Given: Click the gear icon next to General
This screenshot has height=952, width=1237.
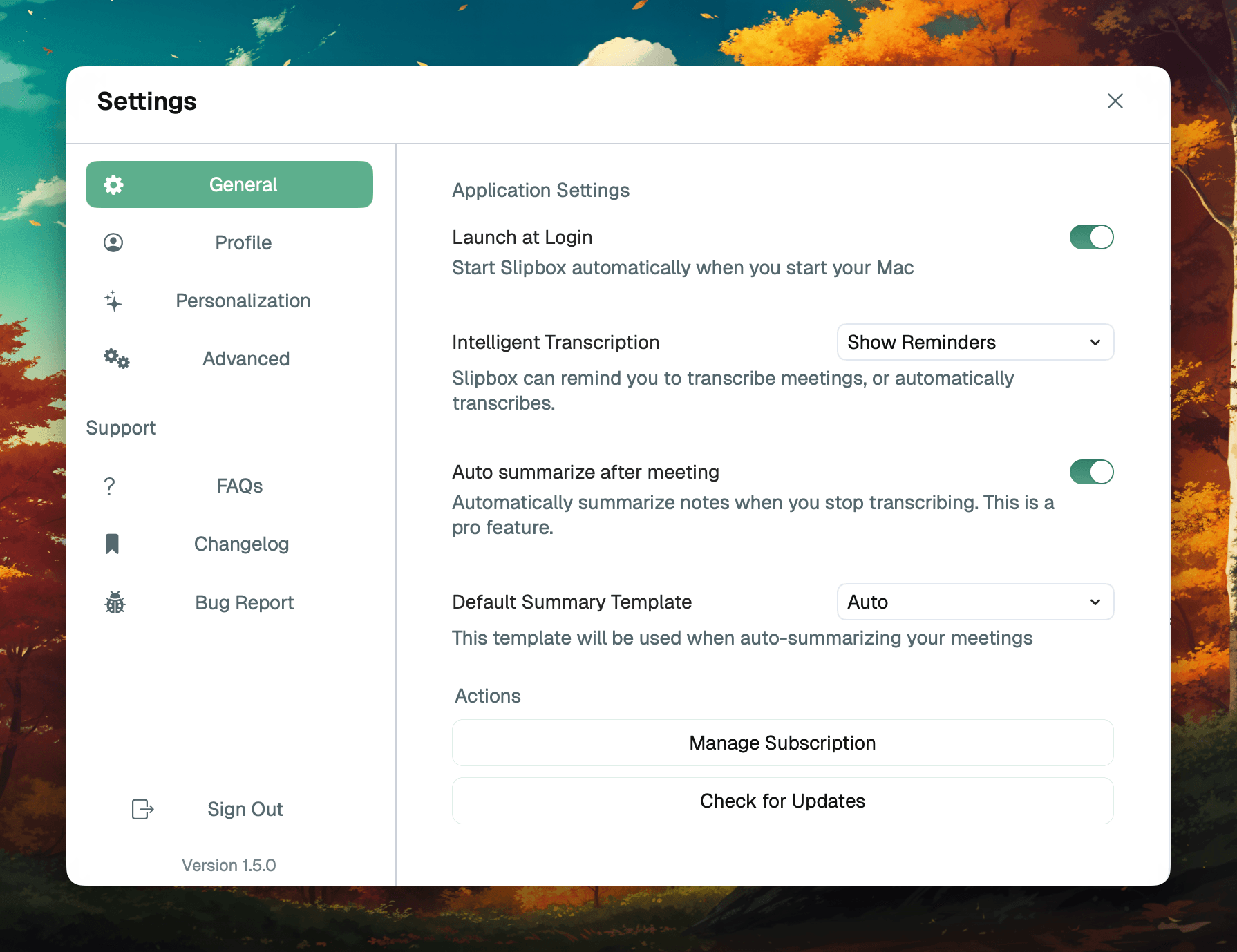Looking at the screenshot, I should point(113,184).
